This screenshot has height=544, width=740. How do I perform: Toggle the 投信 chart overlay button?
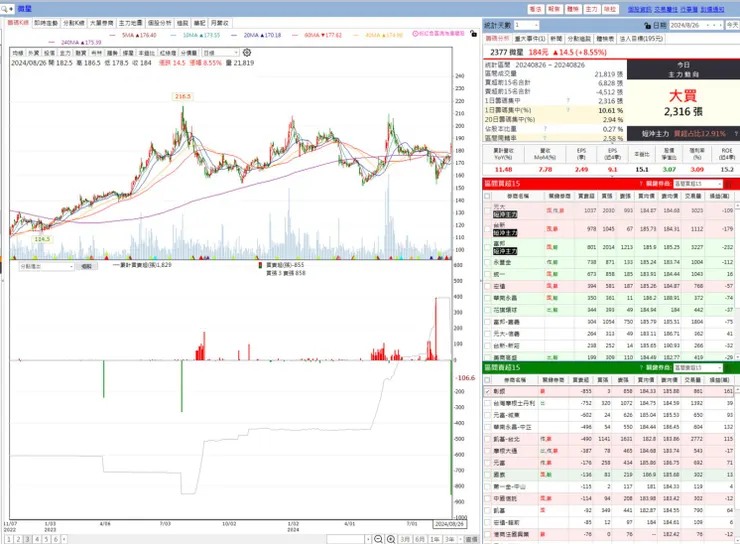(49, 53)
